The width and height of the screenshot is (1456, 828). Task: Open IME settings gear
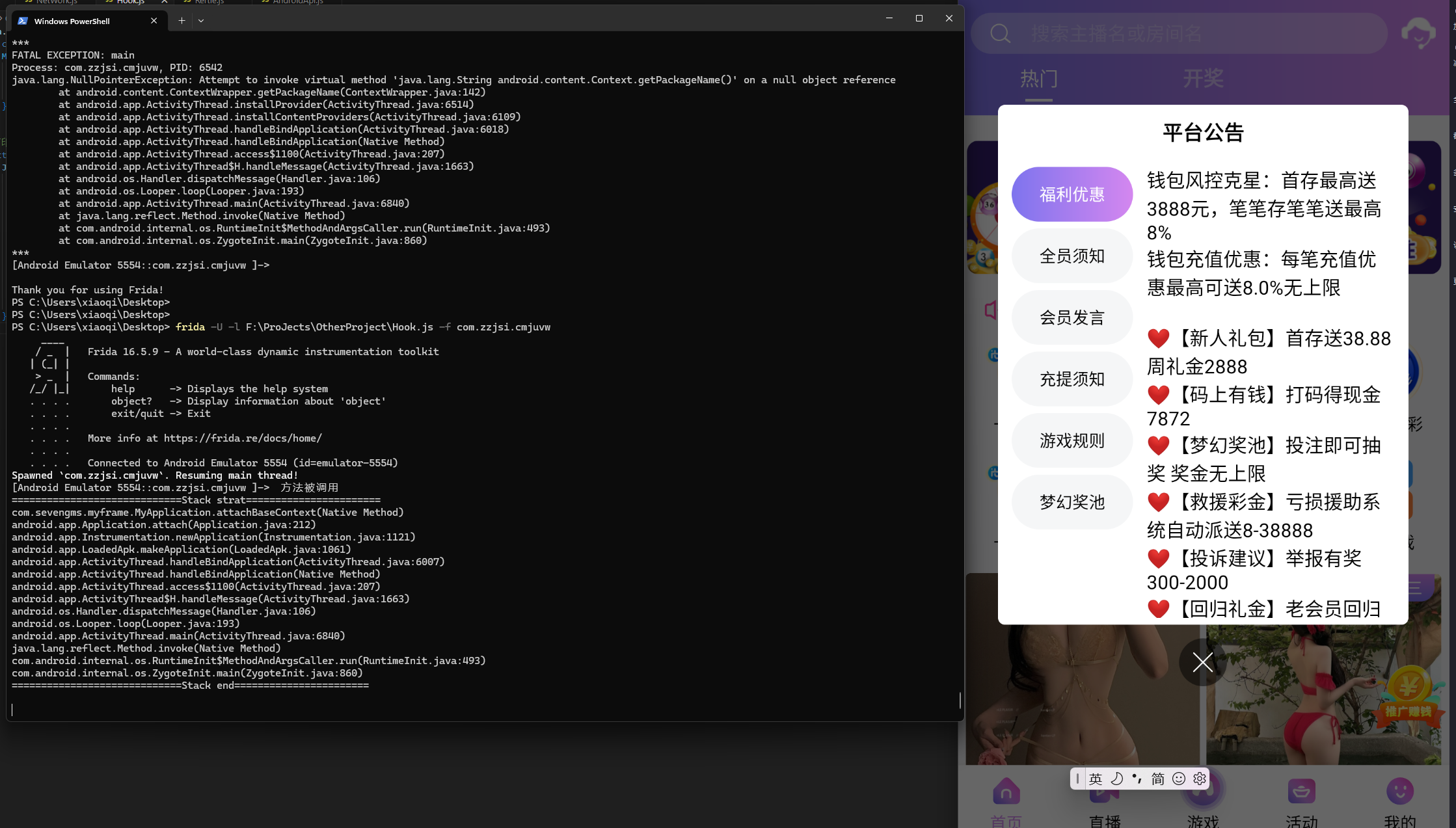pyautogui.click(x=1199, y=779)
